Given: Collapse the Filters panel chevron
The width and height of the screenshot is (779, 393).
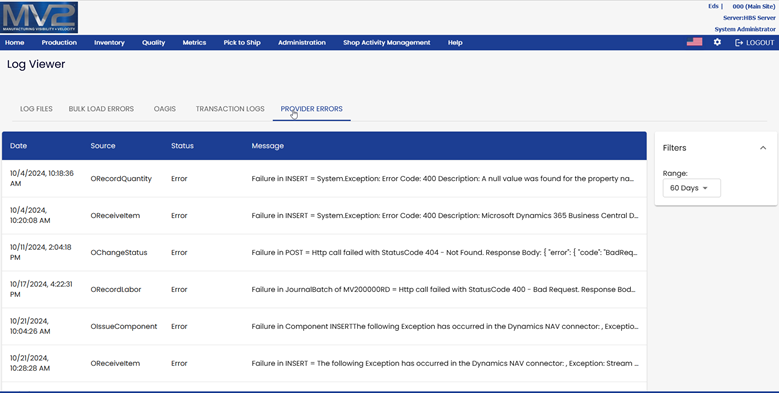Looking at the screenshot, I should (763, 148).
